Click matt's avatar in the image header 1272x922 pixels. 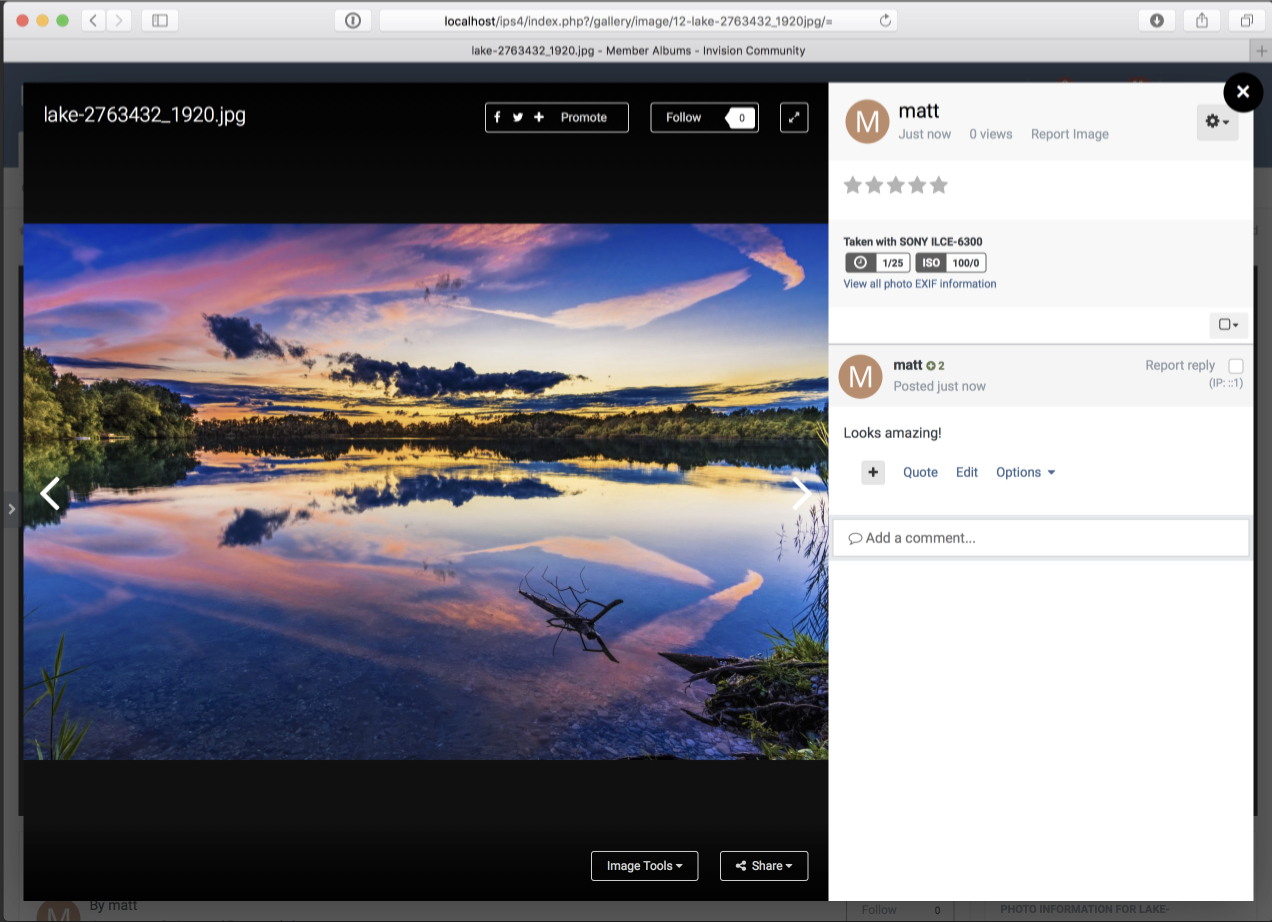click(x=868, y=122)
